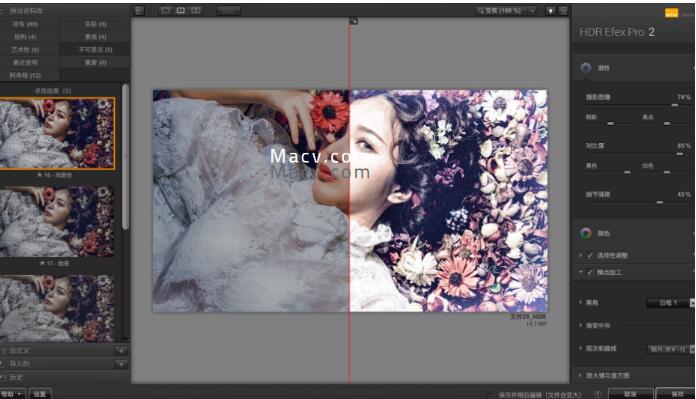Adjust the 白色 white slider handle
Screen dimensions: 696x399
point(667,172)
